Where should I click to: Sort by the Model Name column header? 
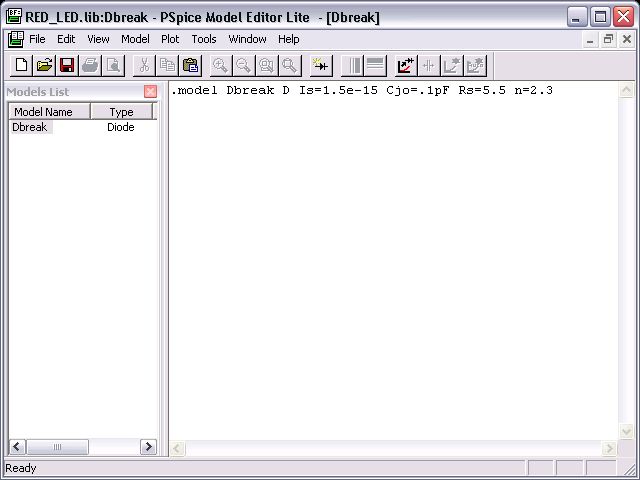pyautogui.click(x=49, y=111)
